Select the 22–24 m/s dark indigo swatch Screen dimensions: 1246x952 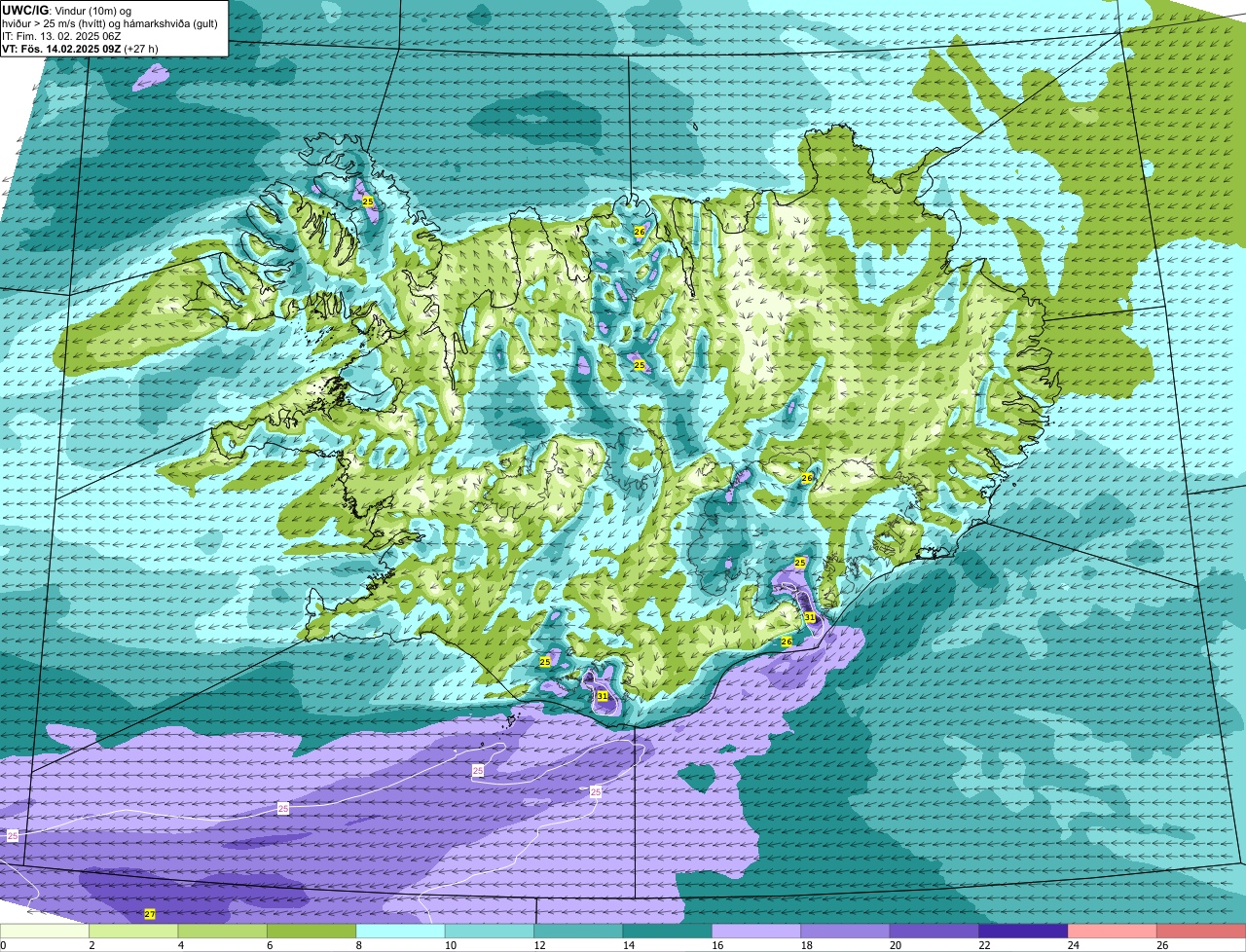(1024, 931)
